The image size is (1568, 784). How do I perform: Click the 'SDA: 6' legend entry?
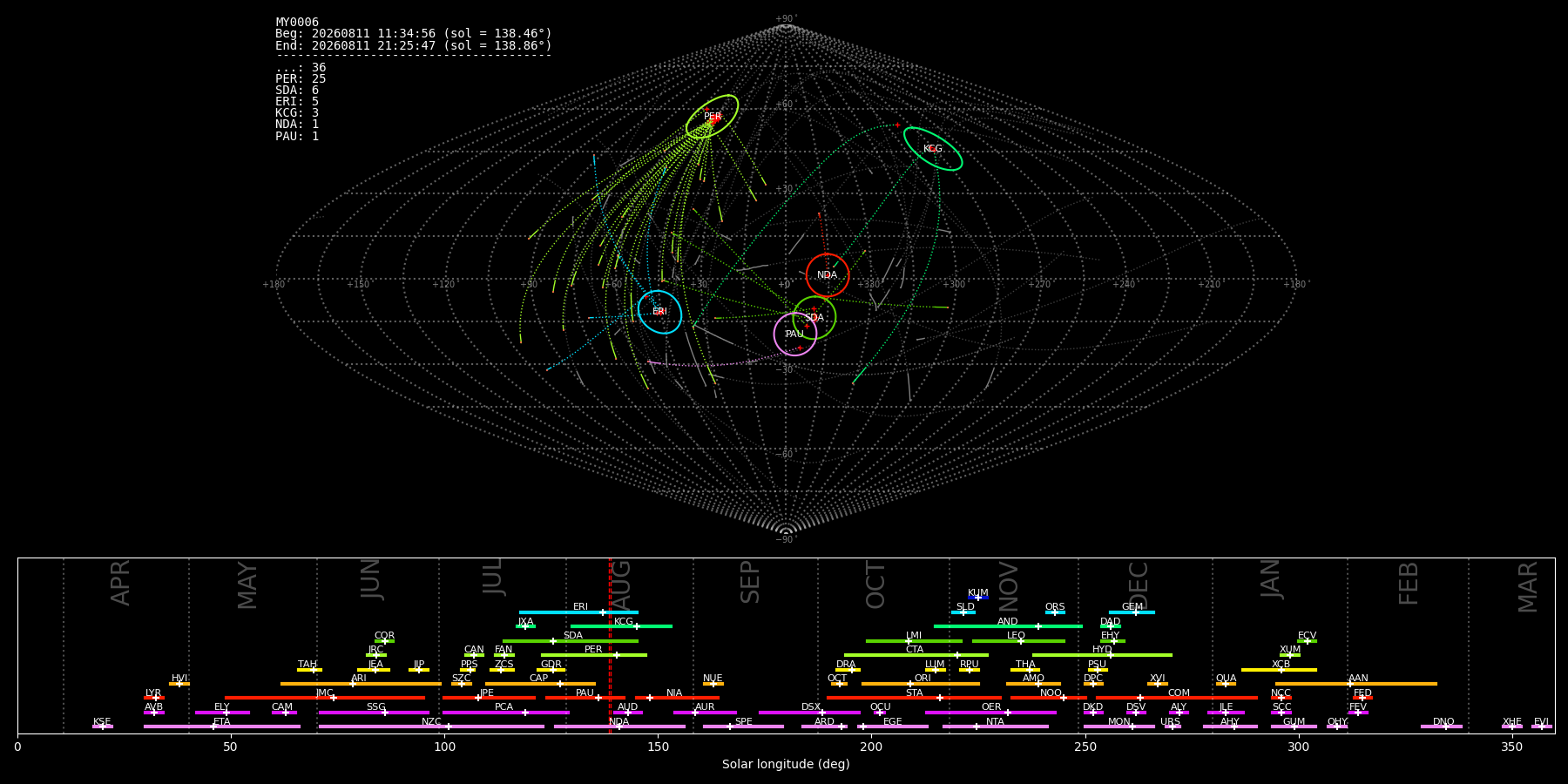click(297, 91)
